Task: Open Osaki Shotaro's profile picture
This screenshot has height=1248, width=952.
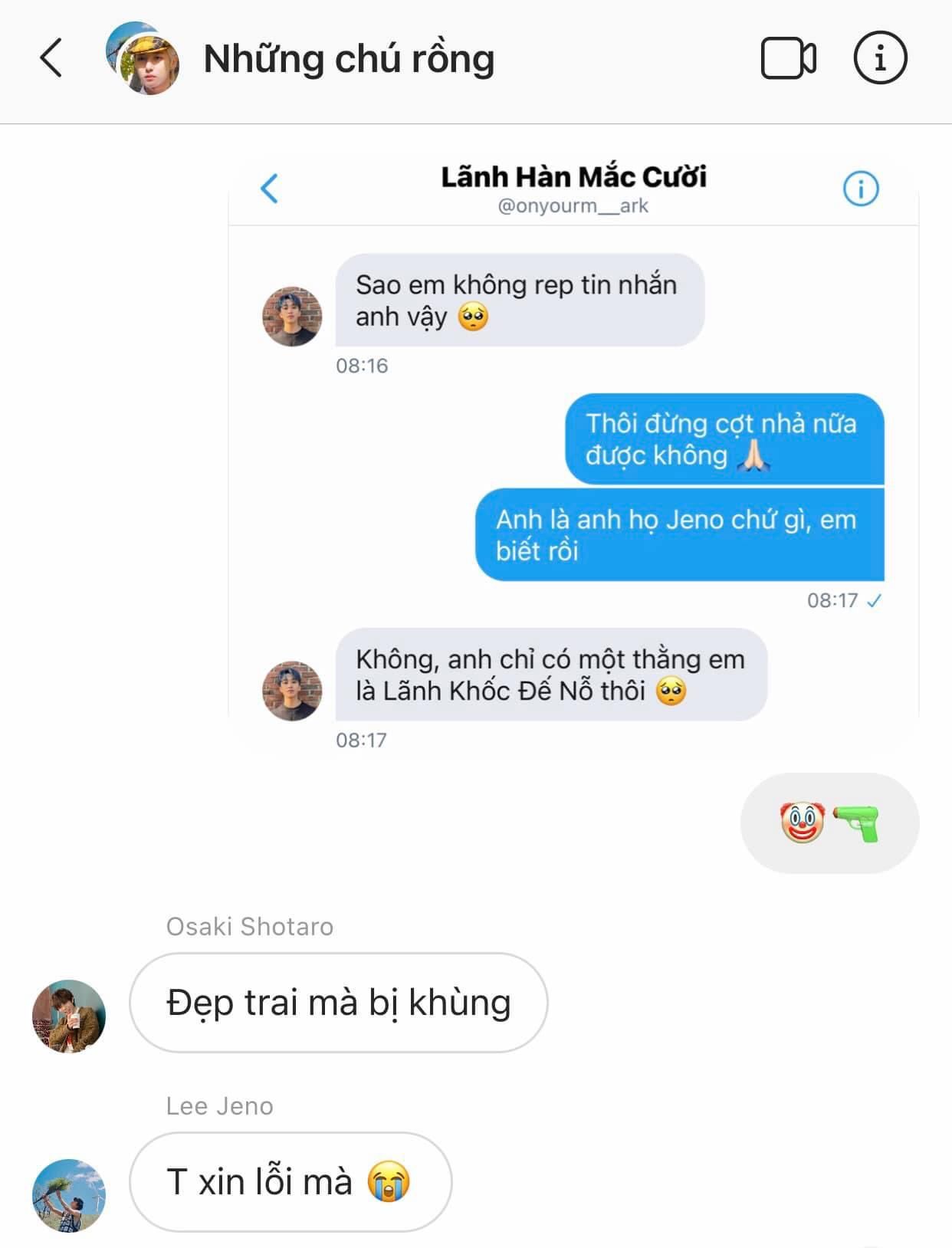Action: [x=69, y=1016]
